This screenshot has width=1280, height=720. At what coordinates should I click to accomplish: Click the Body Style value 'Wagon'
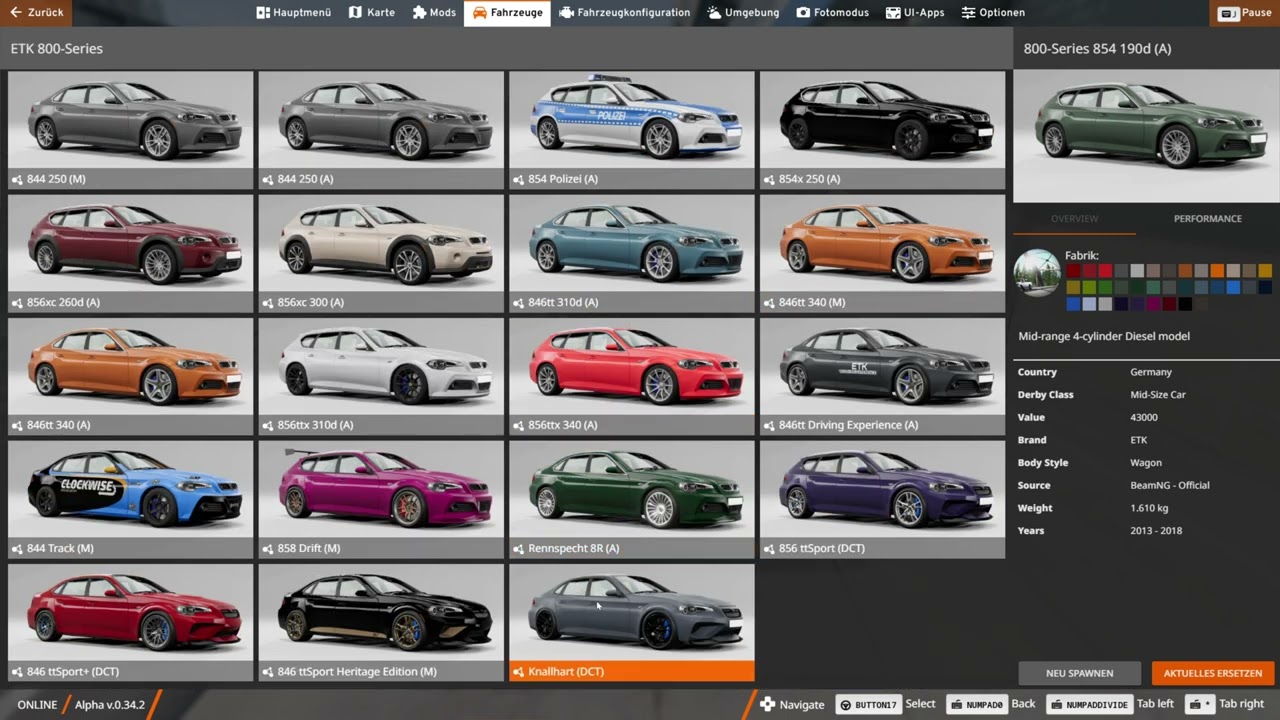point(1146,463)
